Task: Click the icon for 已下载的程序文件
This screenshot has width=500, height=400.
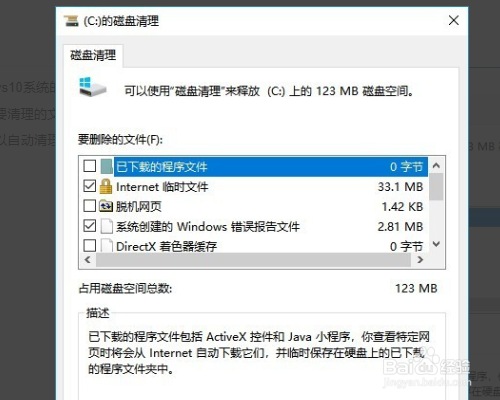Action: tap(107, 166)
